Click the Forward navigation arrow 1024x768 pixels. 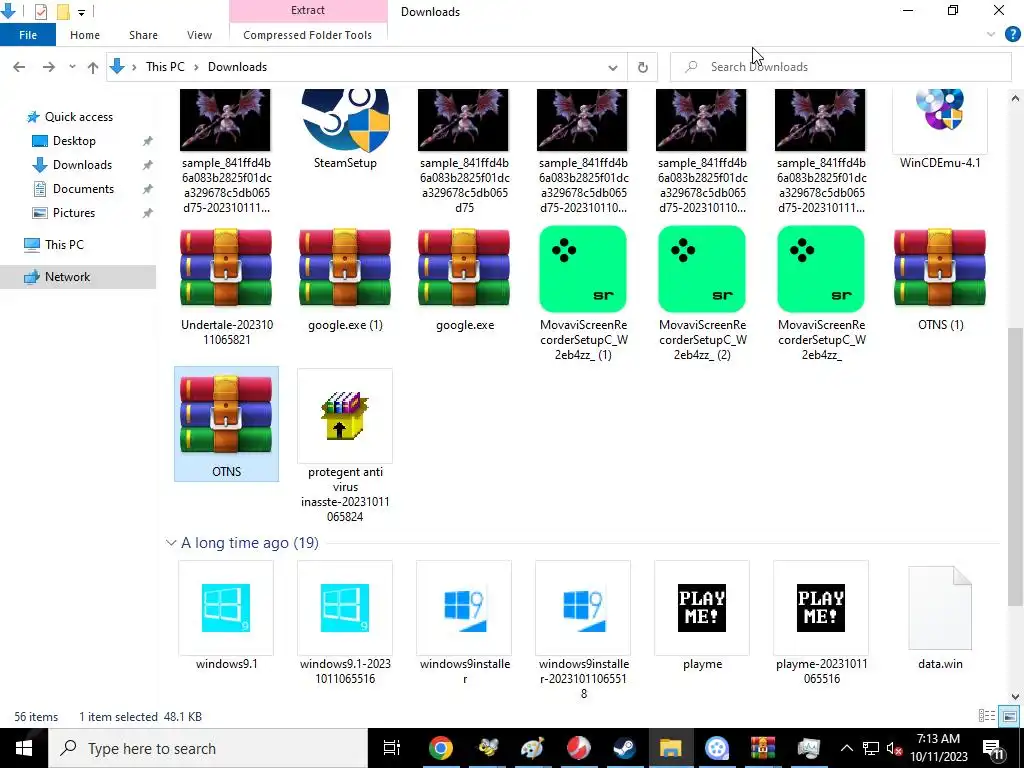click(48, 67)
